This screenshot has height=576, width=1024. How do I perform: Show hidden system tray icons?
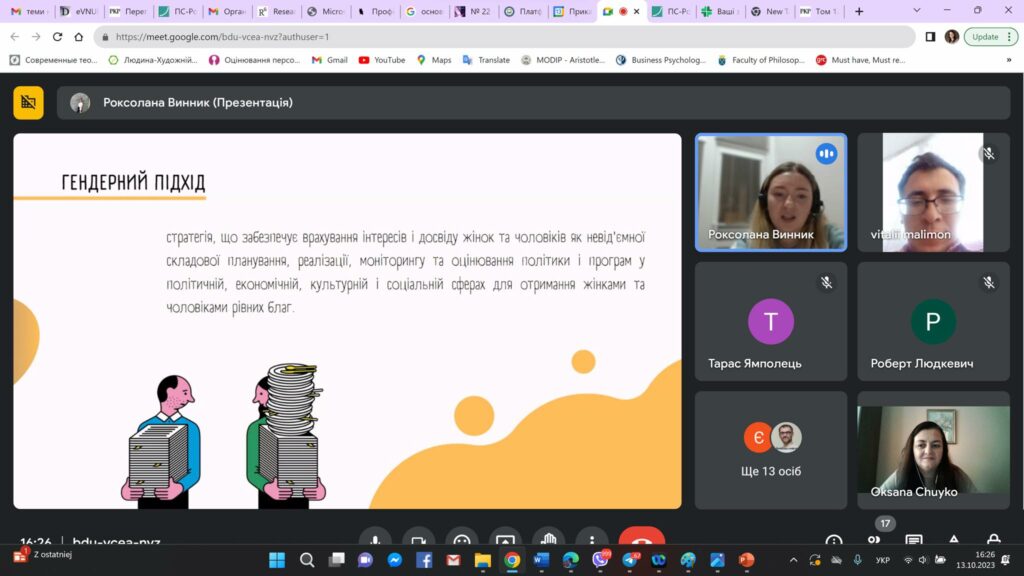794,560
